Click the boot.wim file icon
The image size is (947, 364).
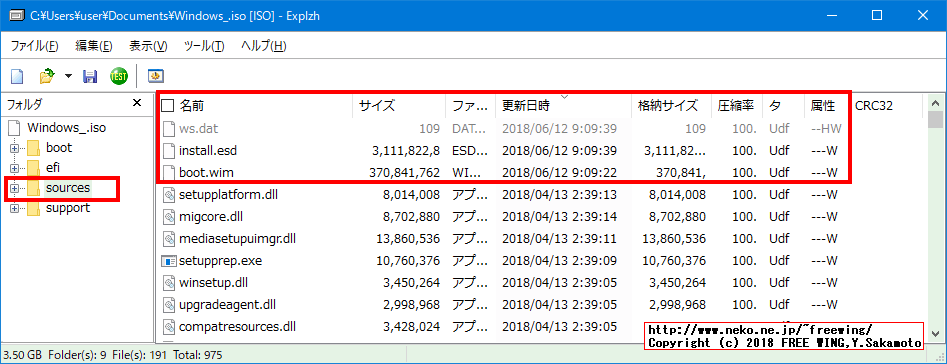(x=169, y=172)
